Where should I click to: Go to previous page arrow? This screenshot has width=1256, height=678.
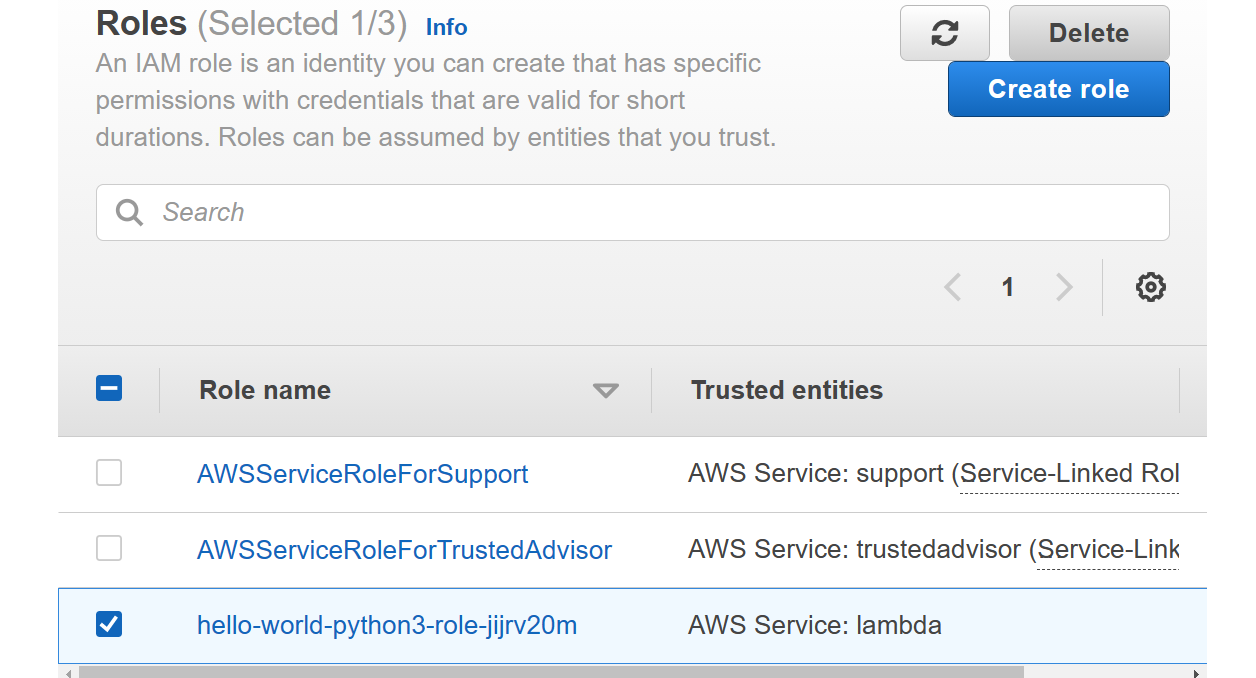tap(952, 288)
